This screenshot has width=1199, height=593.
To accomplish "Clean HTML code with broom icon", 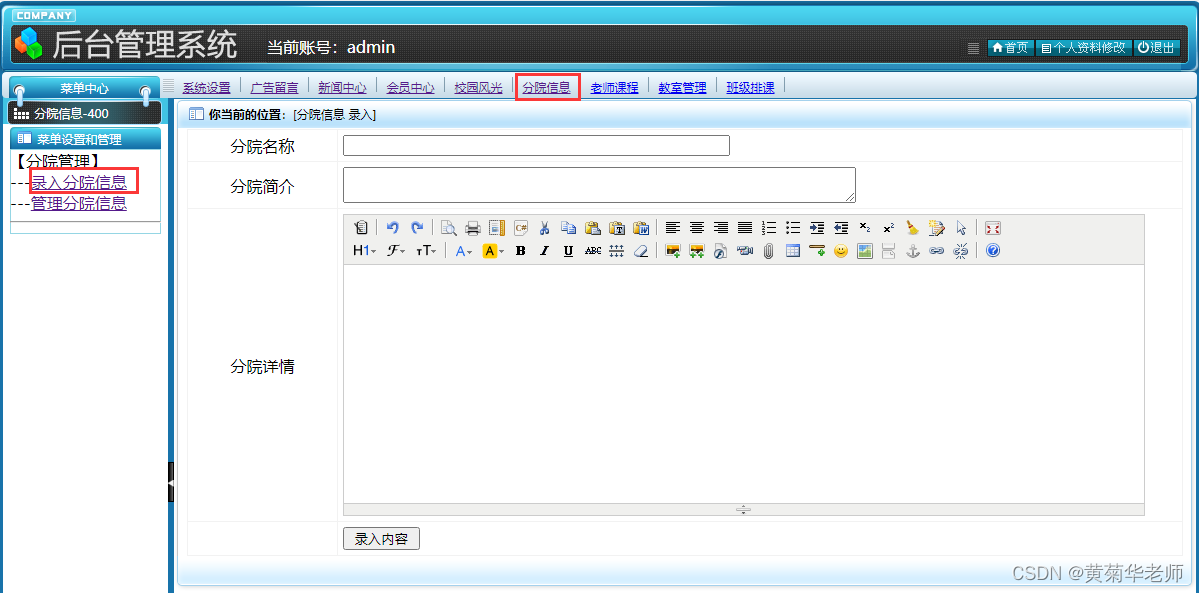I will tap(912, 228).
